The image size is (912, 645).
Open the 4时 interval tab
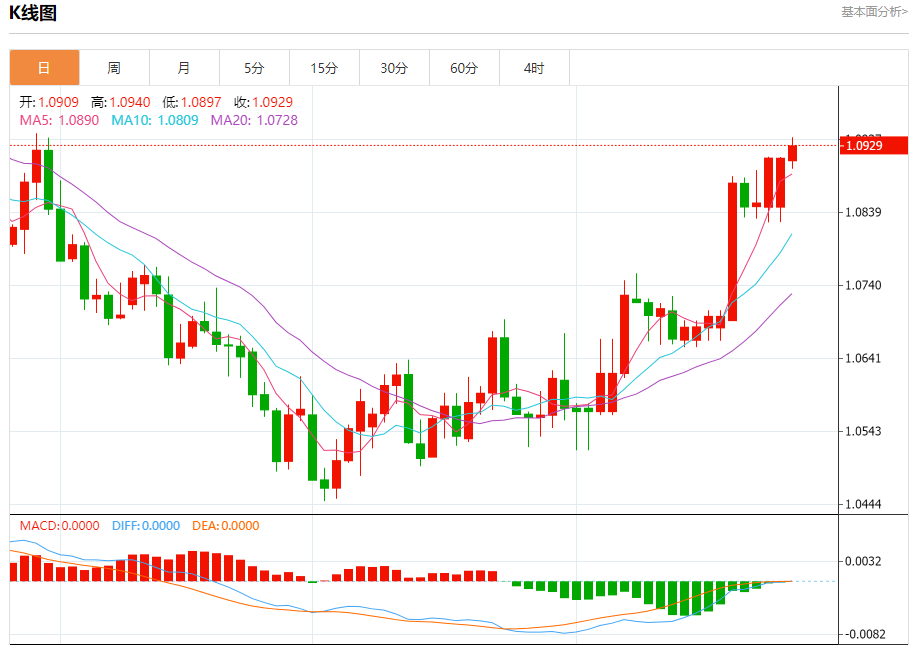click(535, 68)
